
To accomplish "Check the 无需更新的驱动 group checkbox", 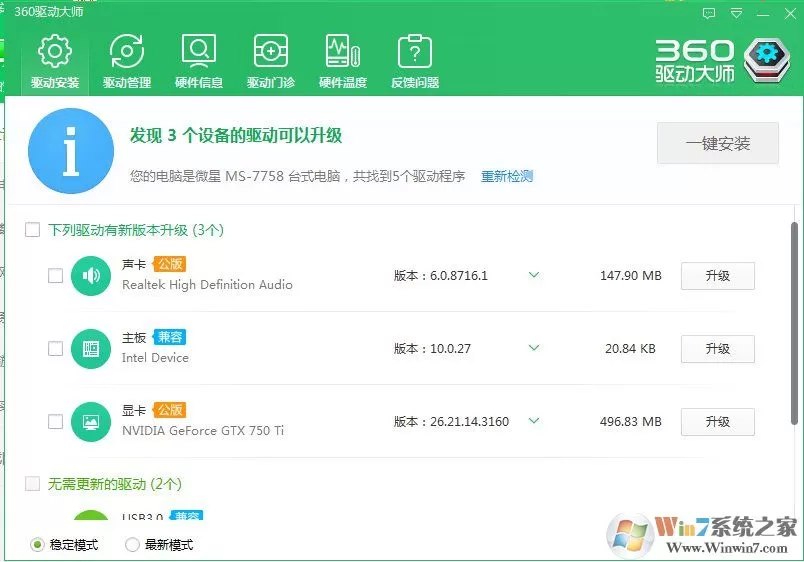I will pos(32,484).
